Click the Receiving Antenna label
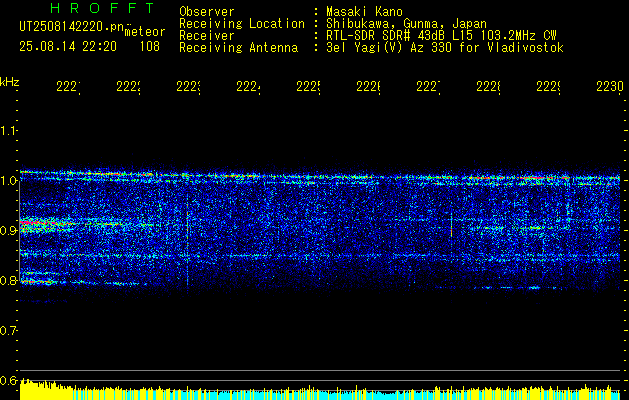This screenshot has width=629, height=400. click(x=239, y=48)
